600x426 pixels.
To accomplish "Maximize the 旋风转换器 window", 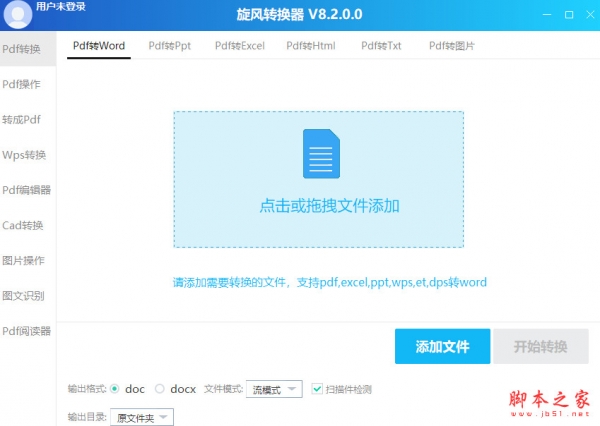I will pyautogui.click(x=569, y=15).
